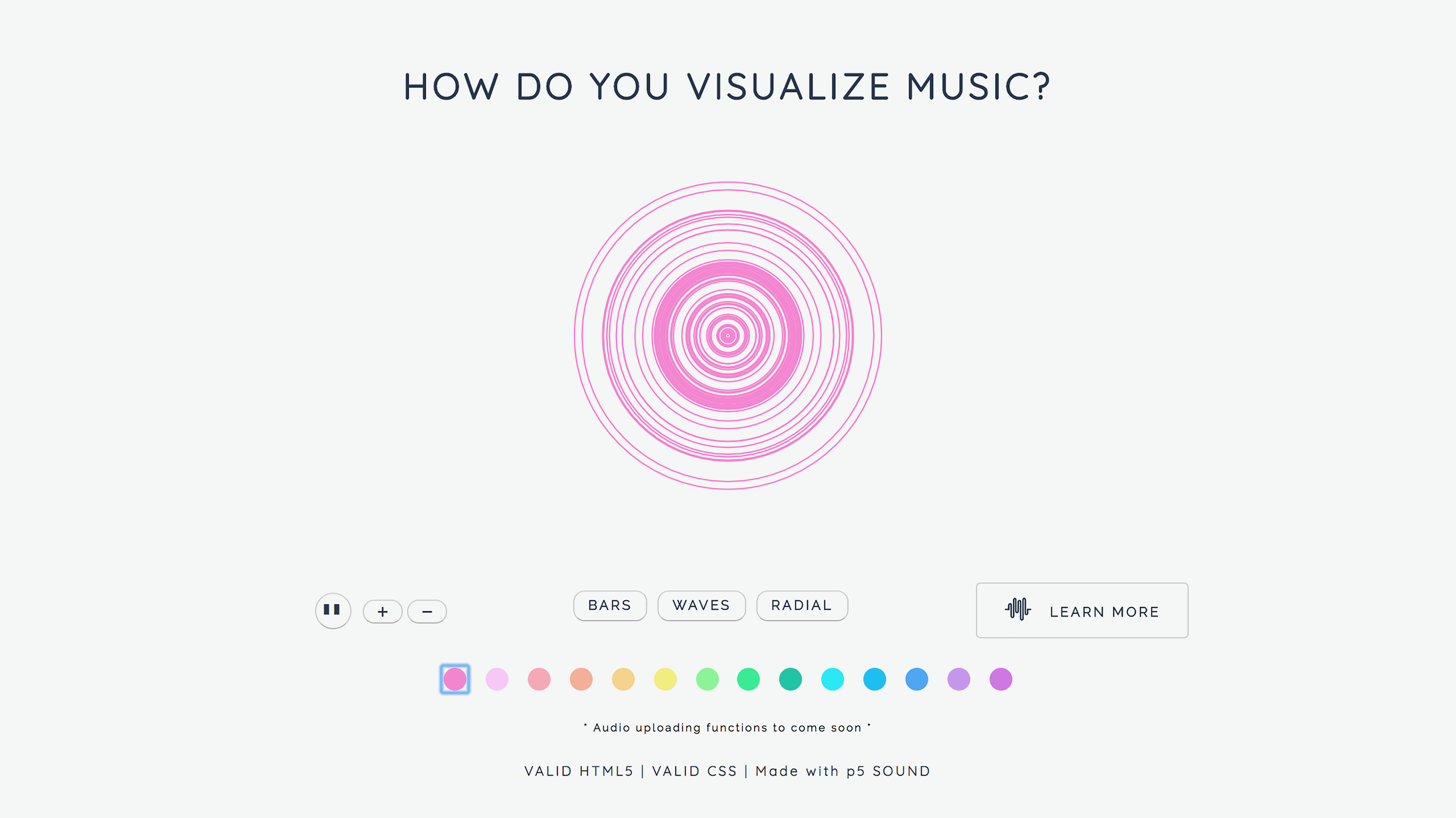Open the VALID CSS link

coord(695,771)
